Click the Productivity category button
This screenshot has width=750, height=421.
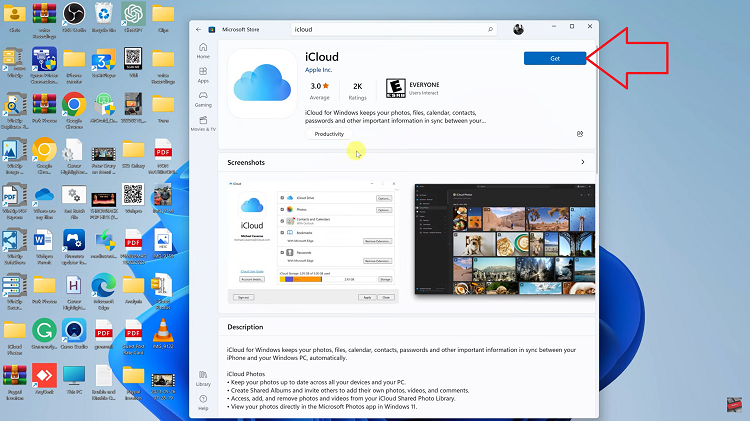click(x=329, y=134)
